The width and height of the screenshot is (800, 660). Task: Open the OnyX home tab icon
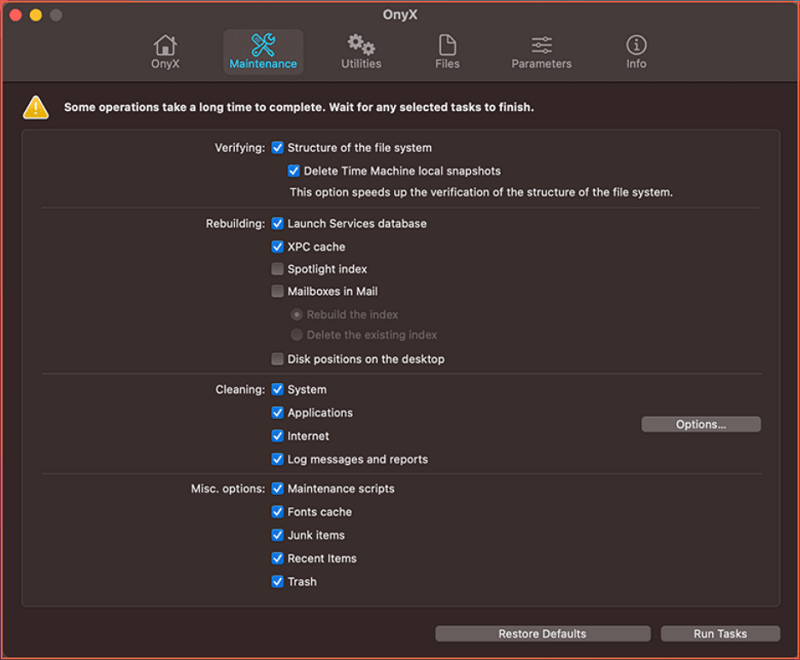pos(165,45)
